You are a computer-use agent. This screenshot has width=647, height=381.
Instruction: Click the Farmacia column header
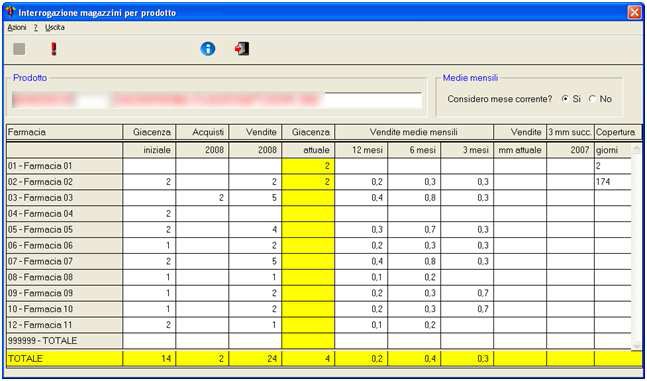click(x=64, y=132)
